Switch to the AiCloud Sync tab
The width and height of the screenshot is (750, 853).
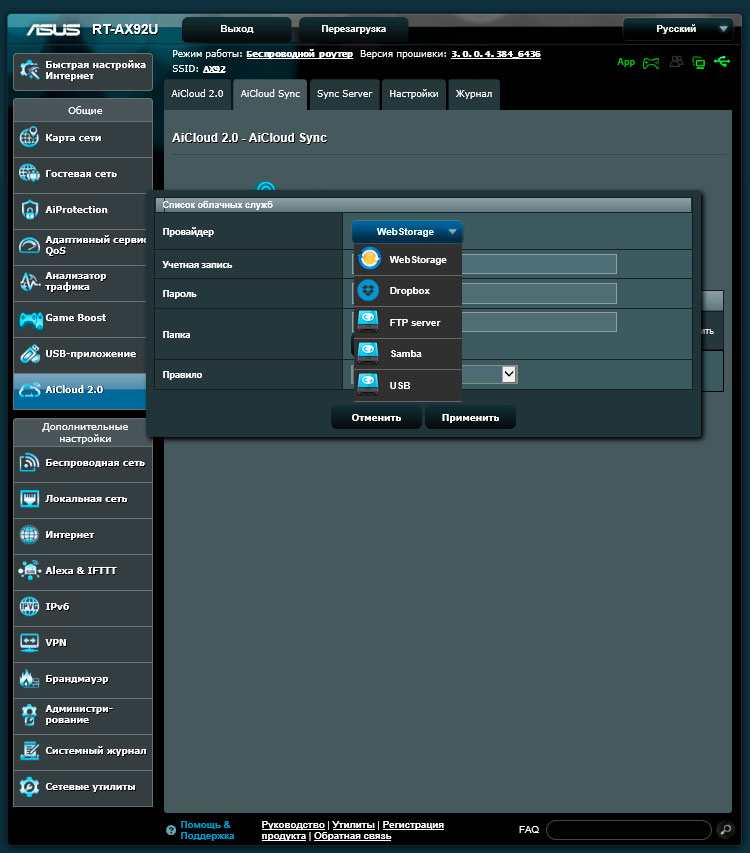pos(270,94)
